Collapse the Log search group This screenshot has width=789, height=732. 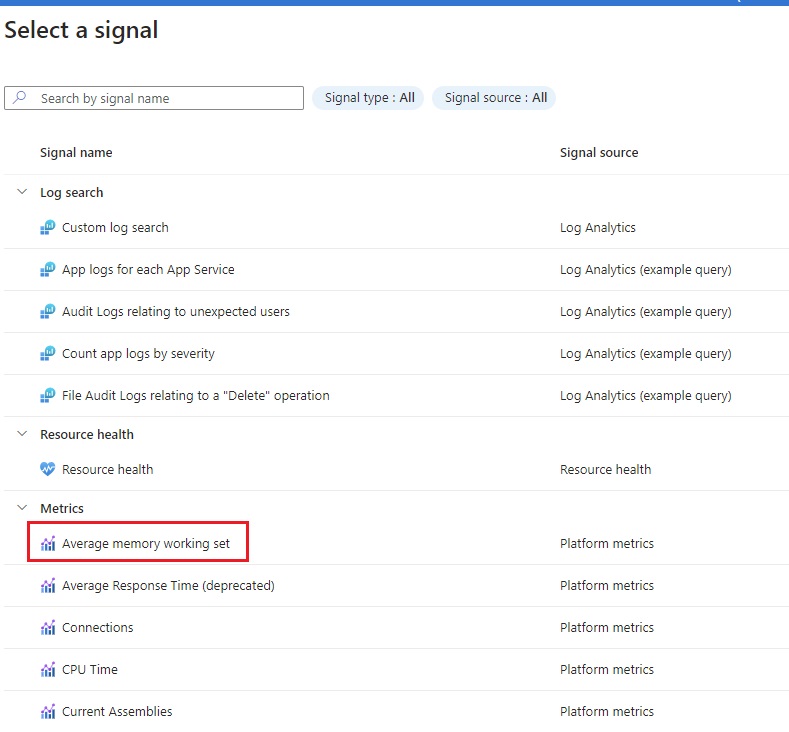point(22,192)
